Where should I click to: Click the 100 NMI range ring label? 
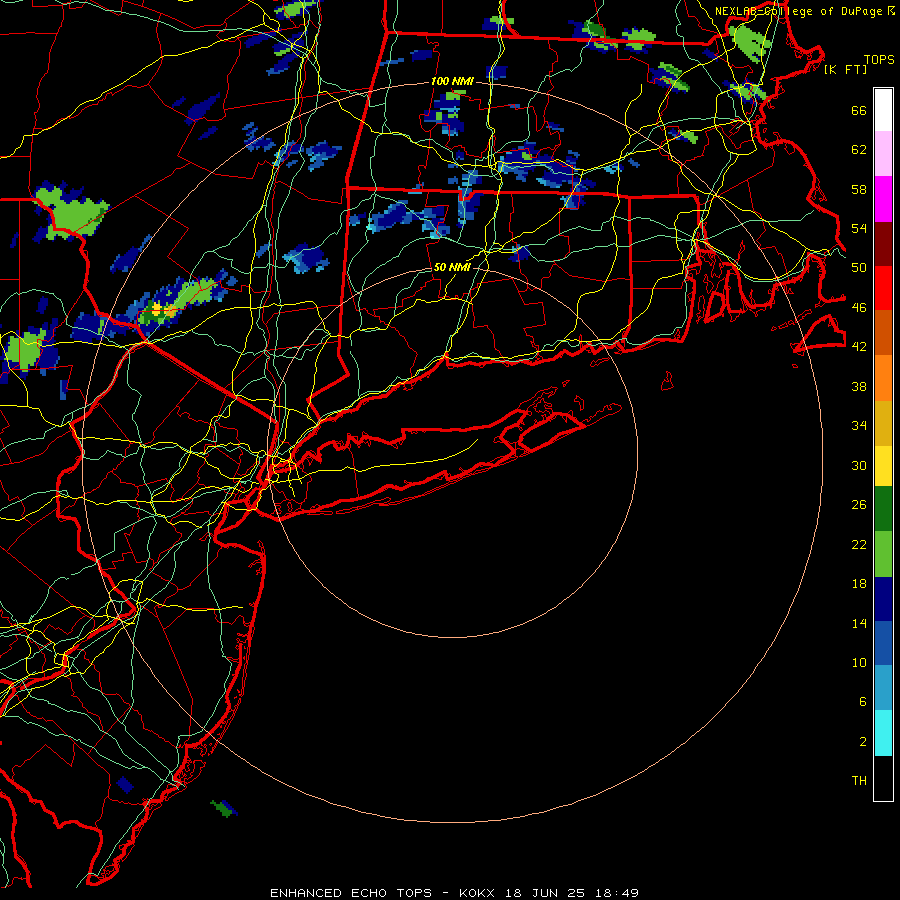[452, 82]
